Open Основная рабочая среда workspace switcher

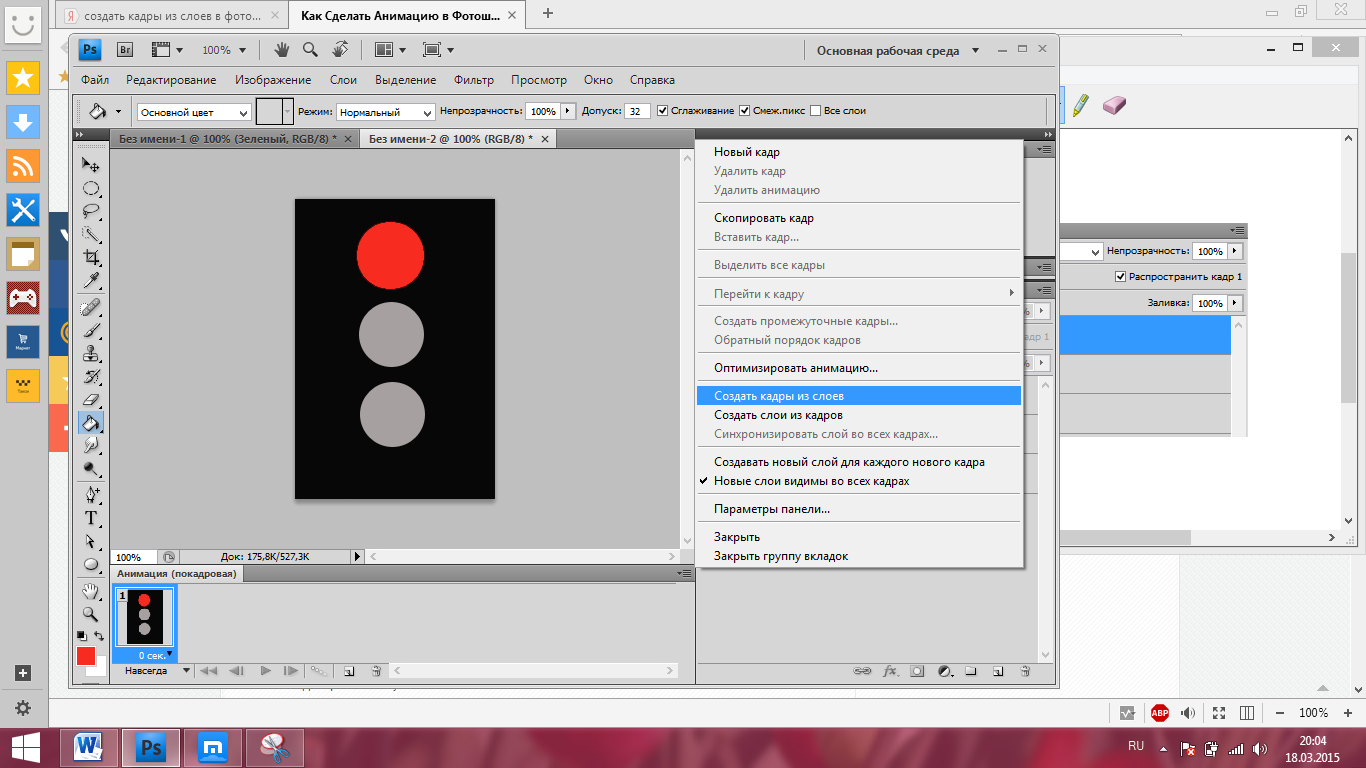coord(897,50)
